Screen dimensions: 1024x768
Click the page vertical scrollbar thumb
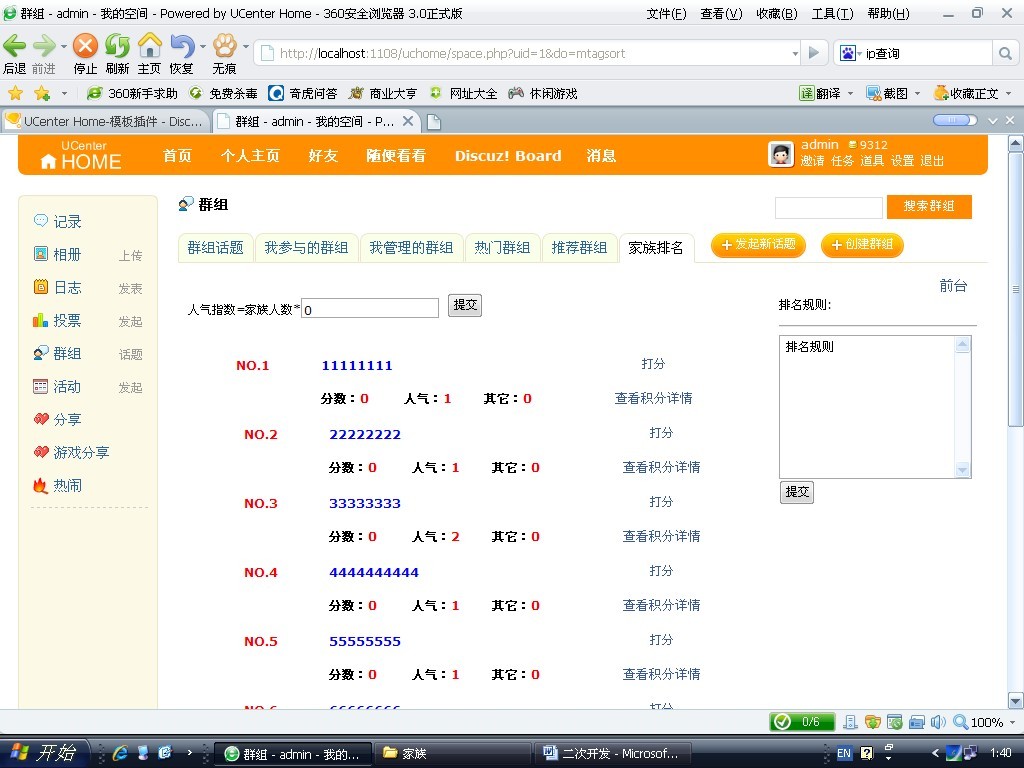(x=1015, y=289)
